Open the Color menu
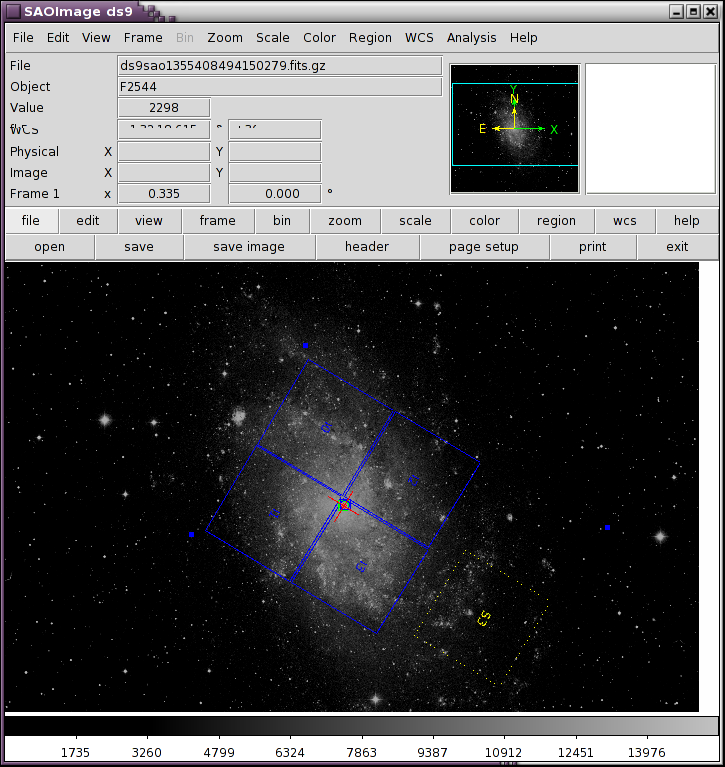 [319, 38]
